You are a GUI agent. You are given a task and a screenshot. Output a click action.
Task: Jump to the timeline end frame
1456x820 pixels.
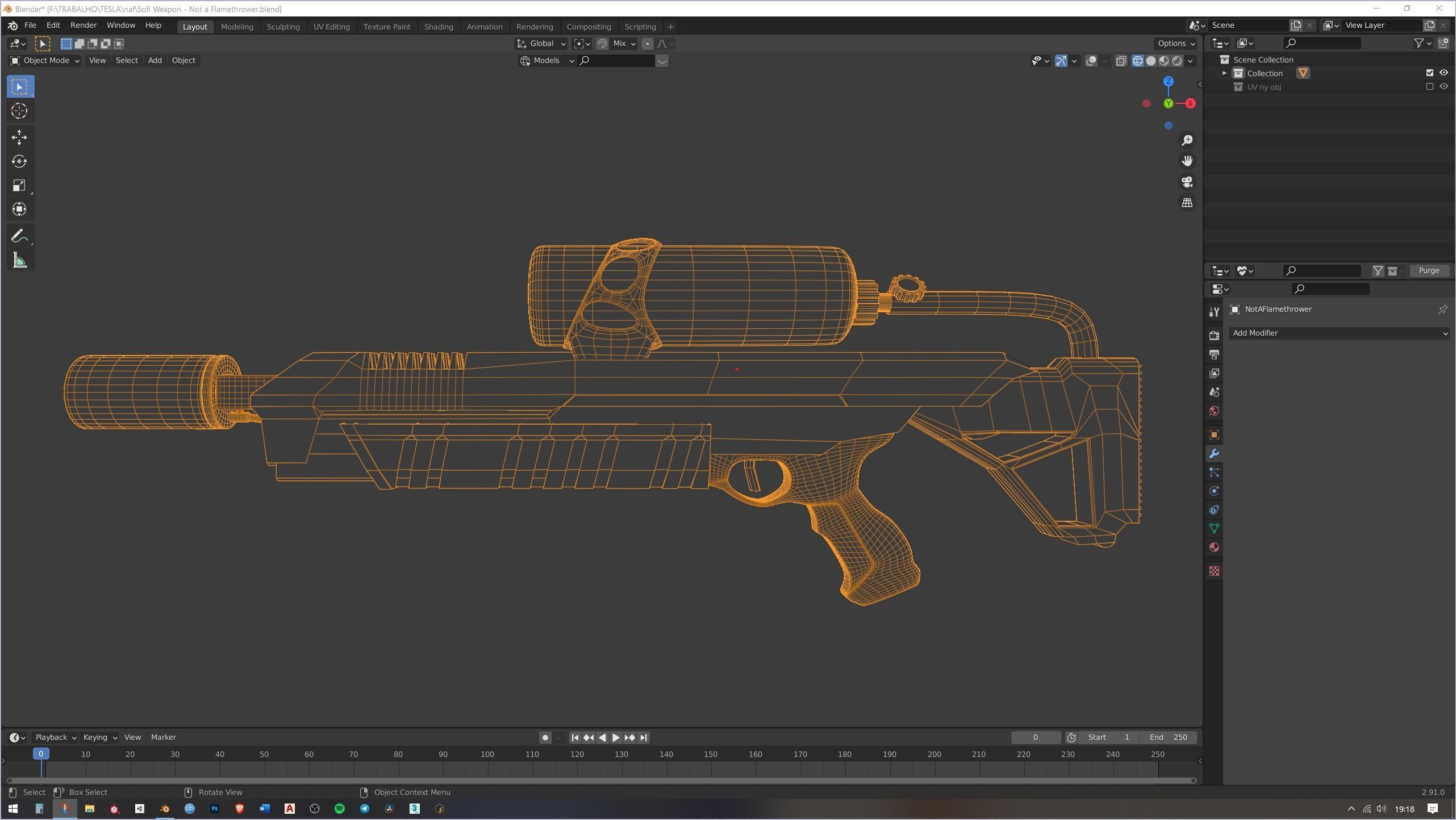tap(643, 737)
